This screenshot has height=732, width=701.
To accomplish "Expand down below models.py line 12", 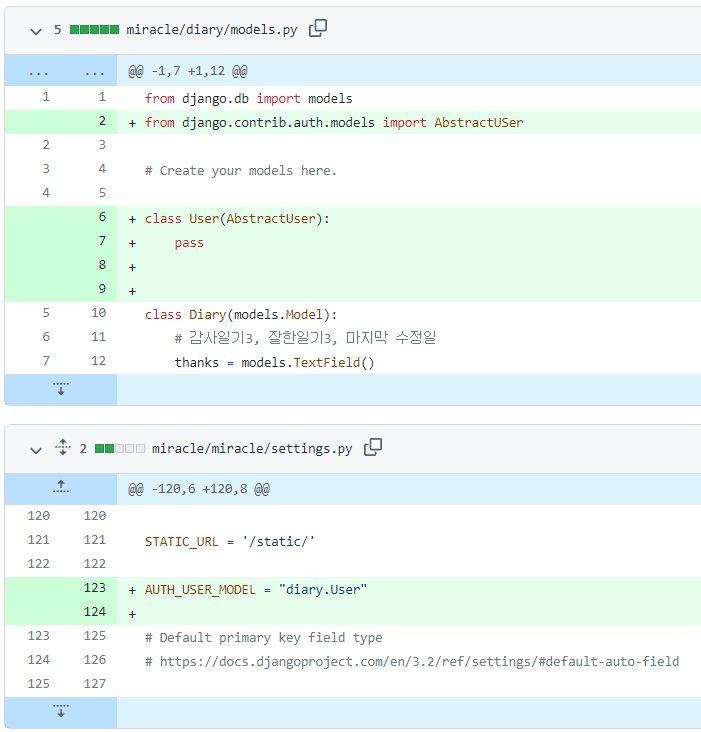I will (x=61, y=389).
